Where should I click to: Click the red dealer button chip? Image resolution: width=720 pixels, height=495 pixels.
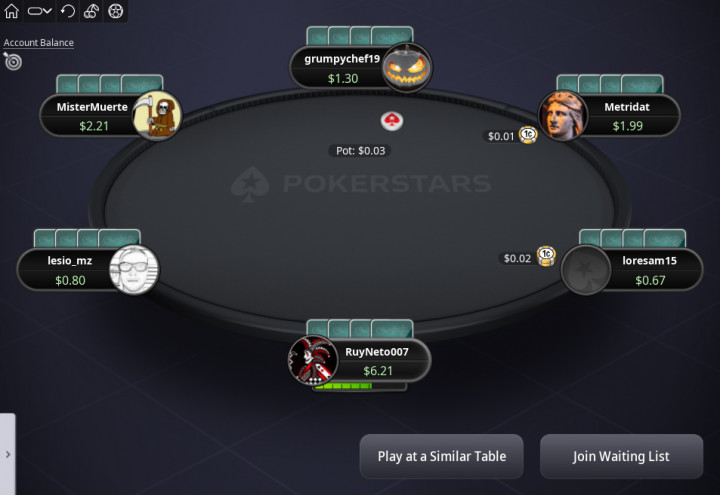tap(392, 121)
